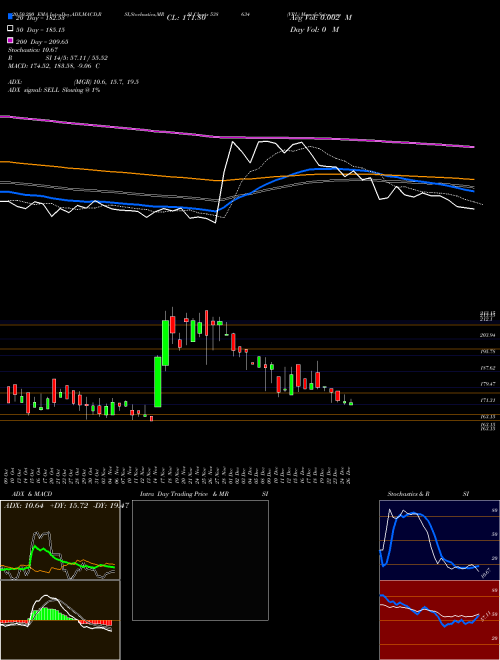This screenshot has width=500, height=660.
Task: Select the ADX (MGR) values line
Action: pos(74,82)
